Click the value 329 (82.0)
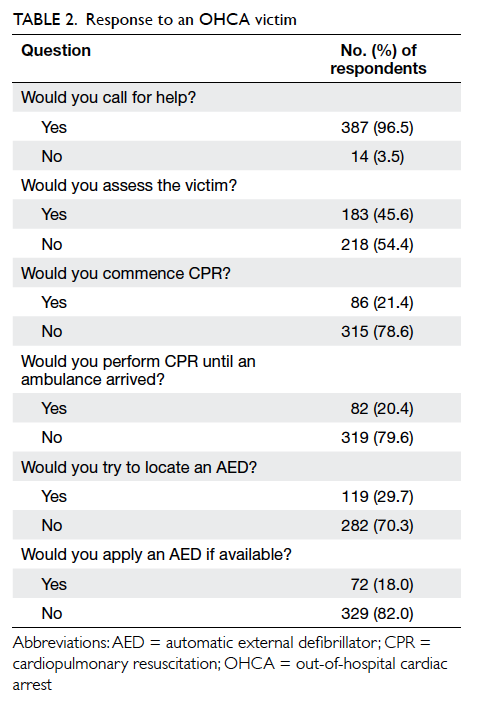Viewport: 484px width, 709px height. 377,614
